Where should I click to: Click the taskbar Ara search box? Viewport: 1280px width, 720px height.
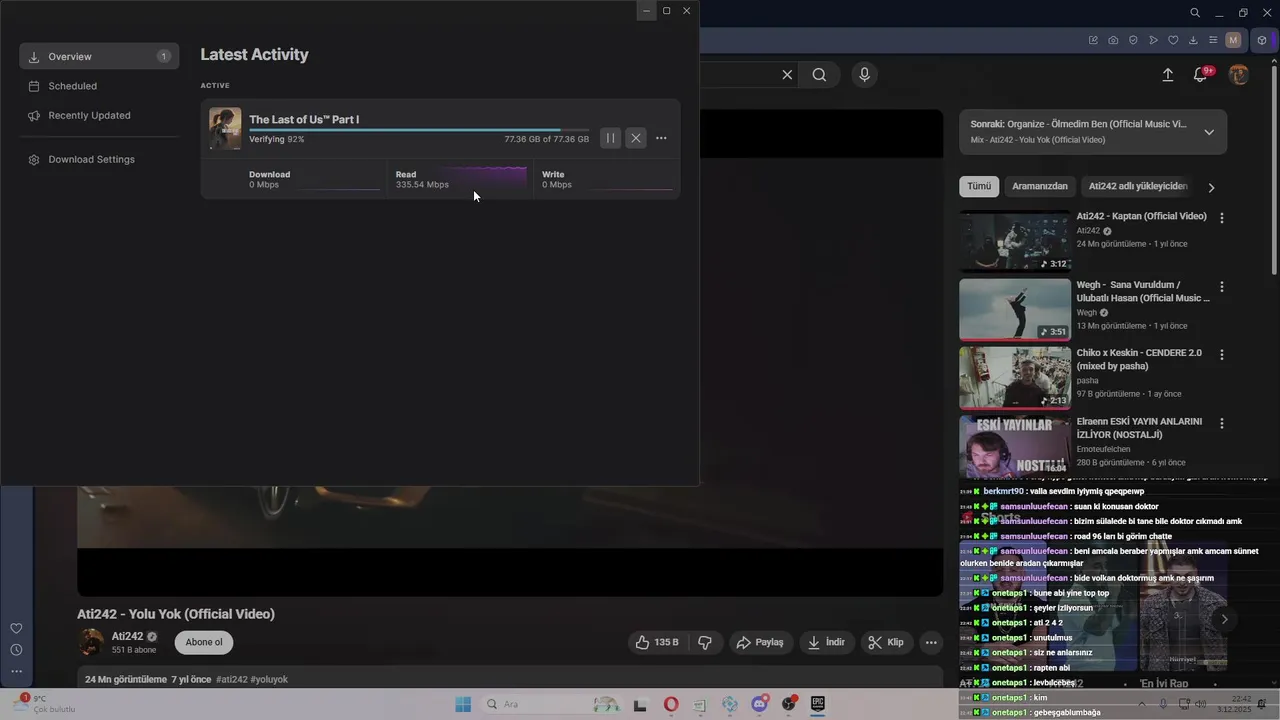[x=550, y=704]
